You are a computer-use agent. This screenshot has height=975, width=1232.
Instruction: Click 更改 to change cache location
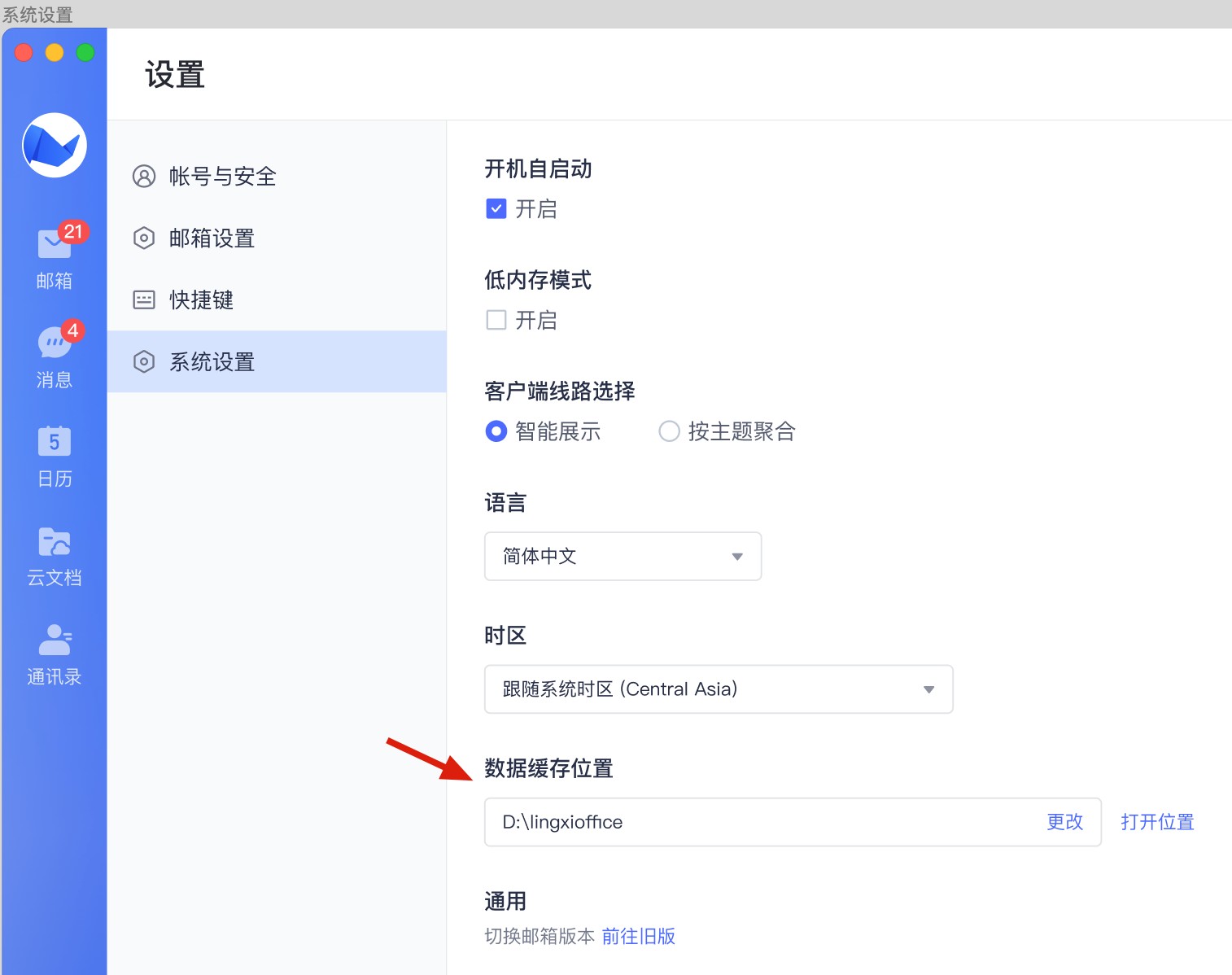pyautogui.click(x=1065, y=822)
